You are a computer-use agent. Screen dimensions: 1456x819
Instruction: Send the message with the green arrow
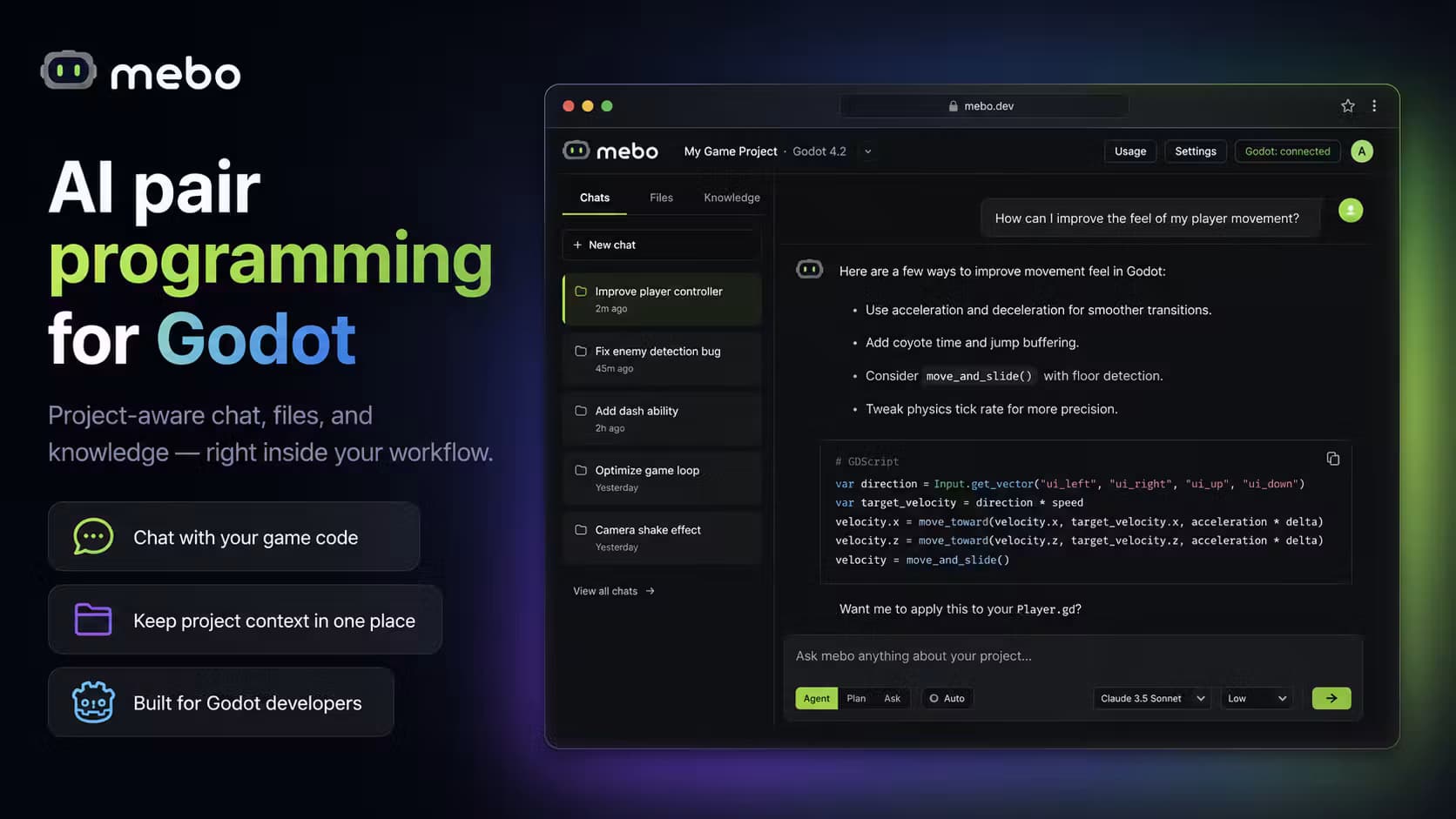click(1331, 698)
